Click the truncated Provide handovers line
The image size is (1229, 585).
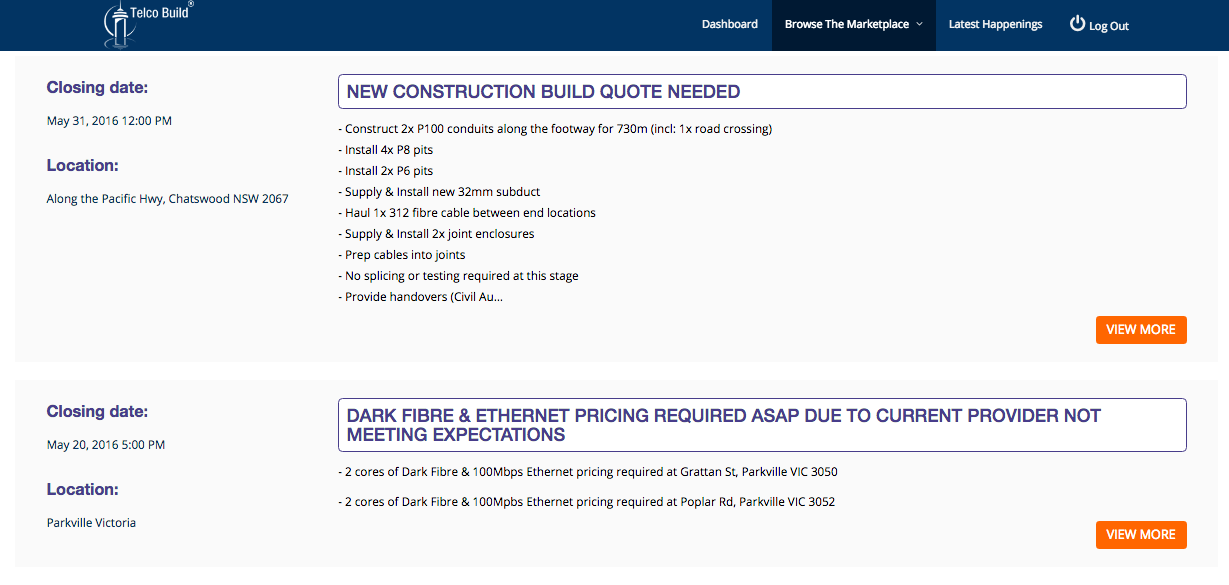coord(421,297)
